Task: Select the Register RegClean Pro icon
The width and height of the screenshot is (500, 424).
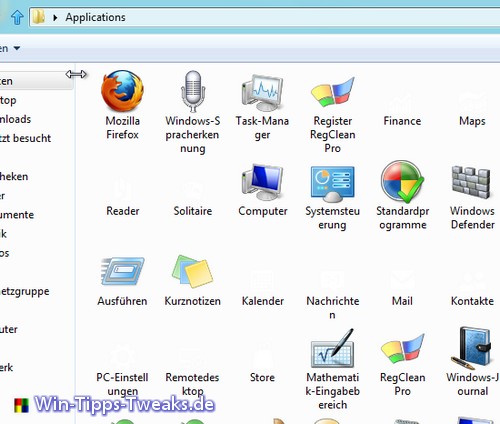Action: (332, 92)
